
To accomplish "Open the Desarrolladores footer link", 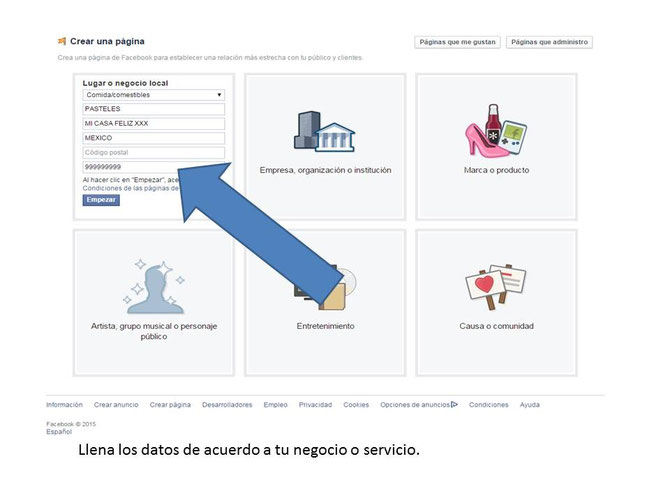I will (227, 405).
